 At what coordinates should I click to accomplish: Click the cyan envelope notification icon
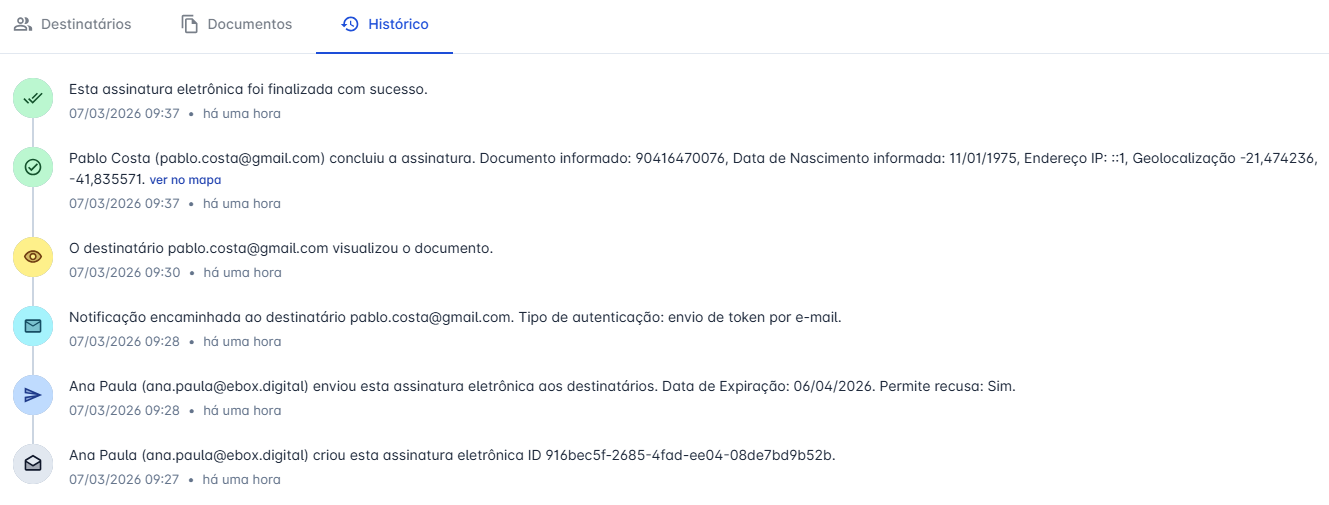33,326
